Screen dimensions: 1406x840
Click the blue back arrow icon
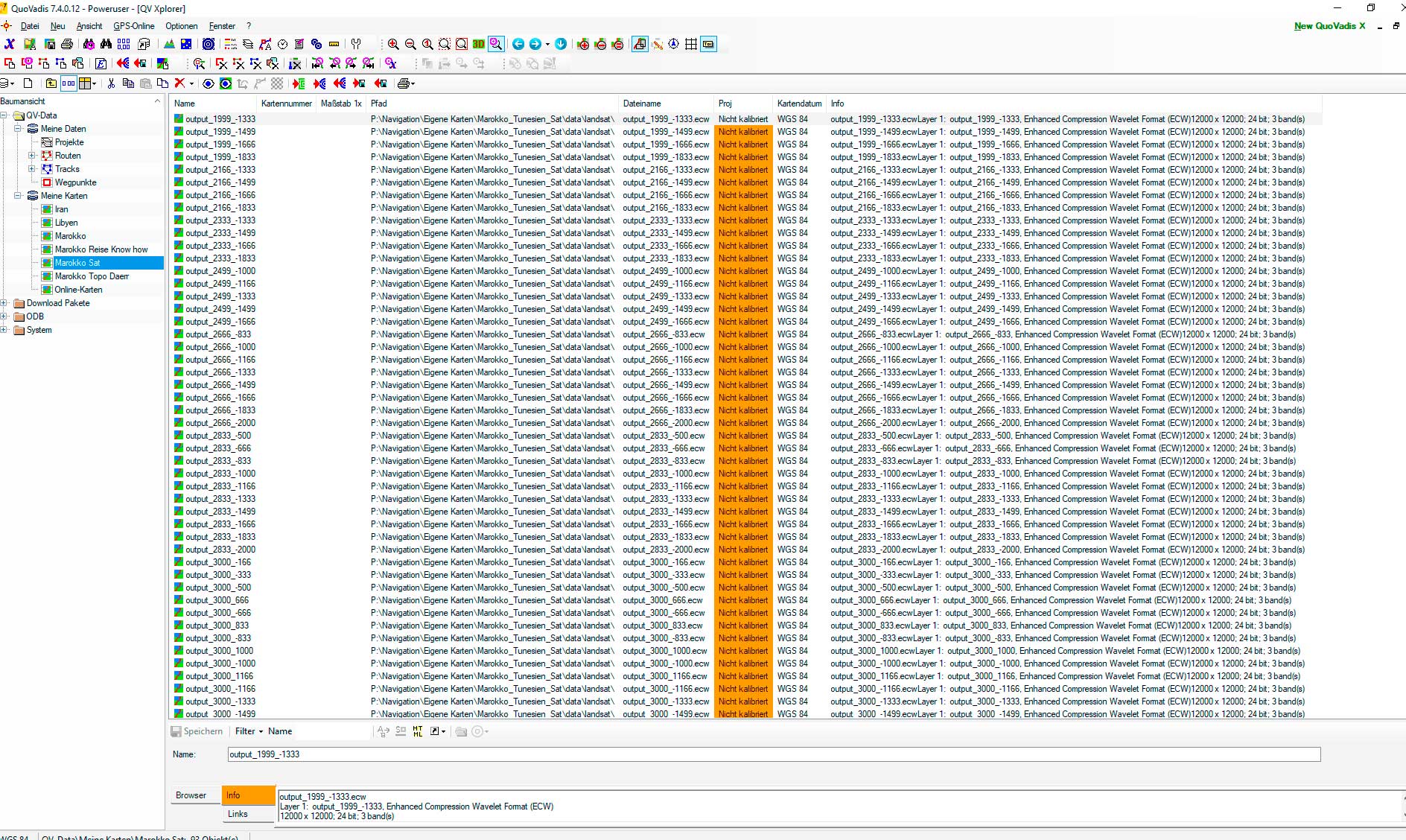pos(518,45)
